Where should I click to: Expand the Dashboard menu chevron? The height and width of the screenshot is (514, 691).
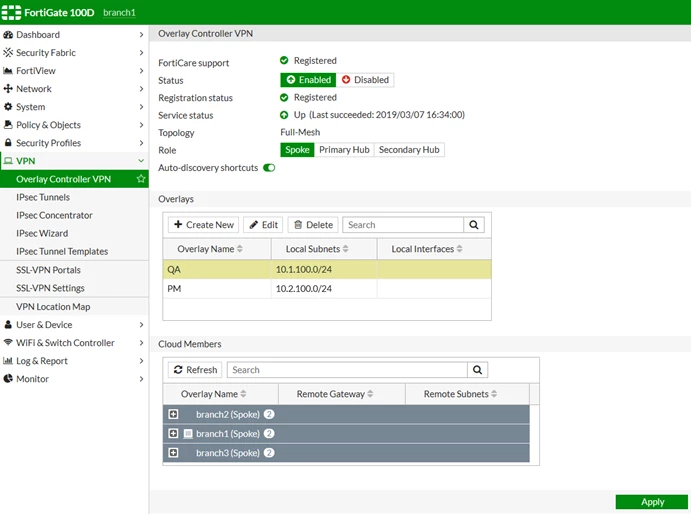(x=141, y=34)
